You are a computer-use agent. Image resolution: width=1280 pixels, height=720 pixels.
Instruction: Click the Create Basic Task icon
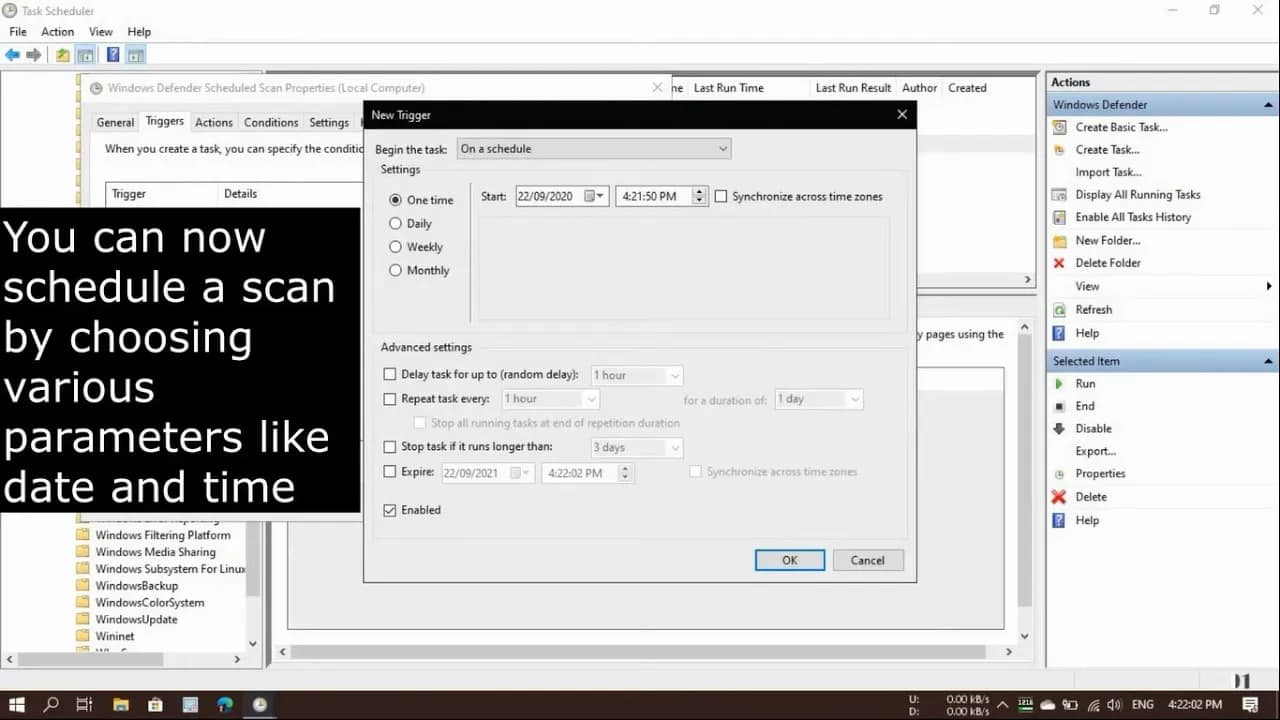tap(1059, 127)
